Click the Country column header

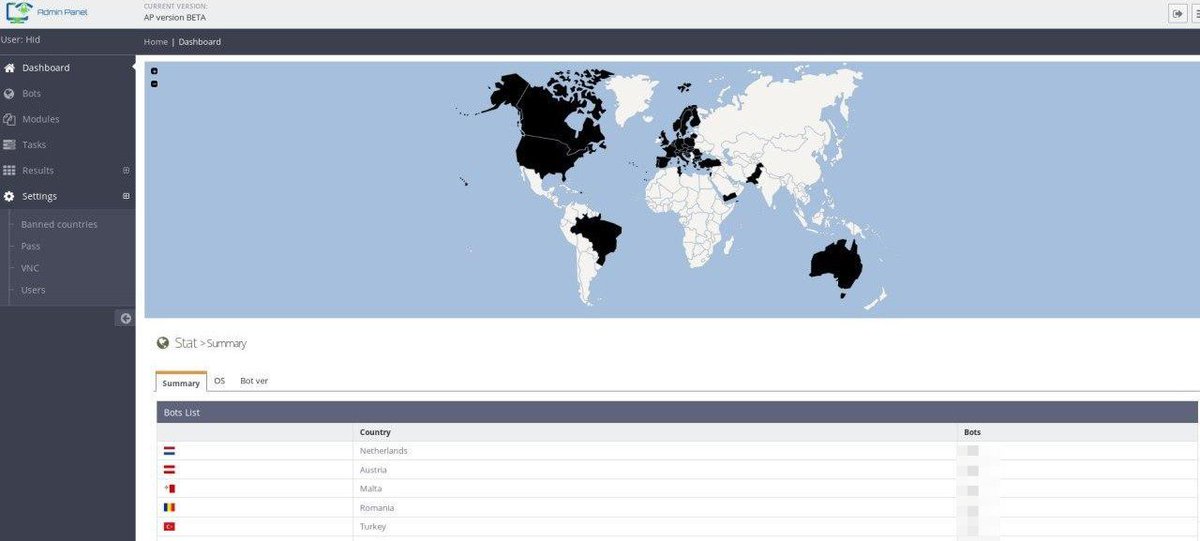click(x=375, y=433)
